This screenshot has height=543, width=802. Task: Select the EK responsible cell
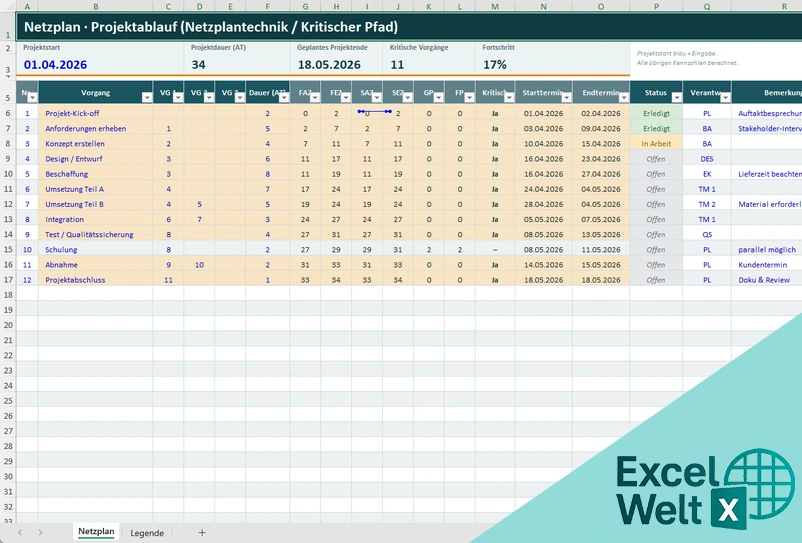pyautogui.click(x=707, y=174)
